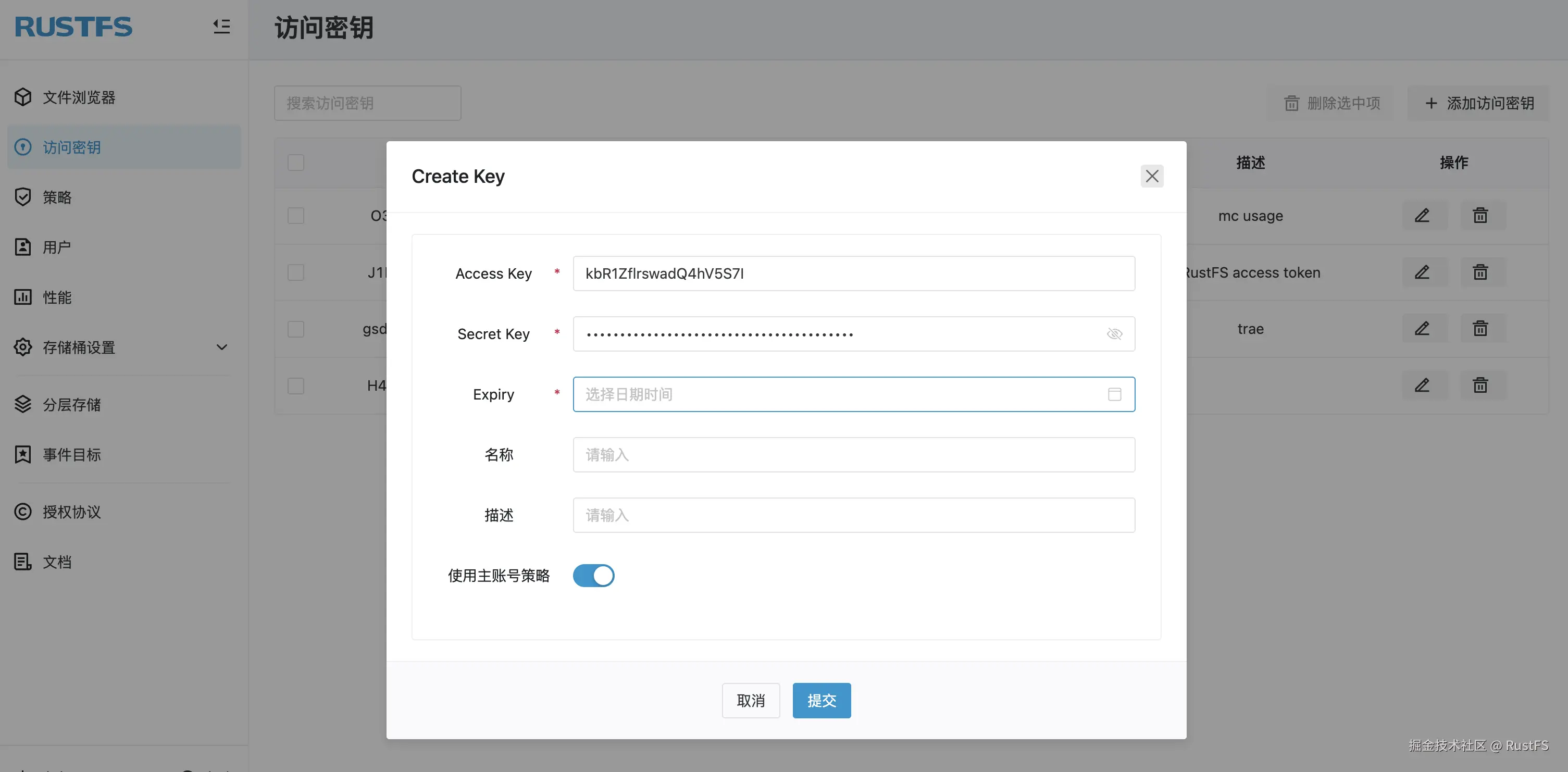The width and height of the screenshot is (1568, 772).
Task: Collapse the sidebar using the toggle icon
Action: [x=221, y=27]
